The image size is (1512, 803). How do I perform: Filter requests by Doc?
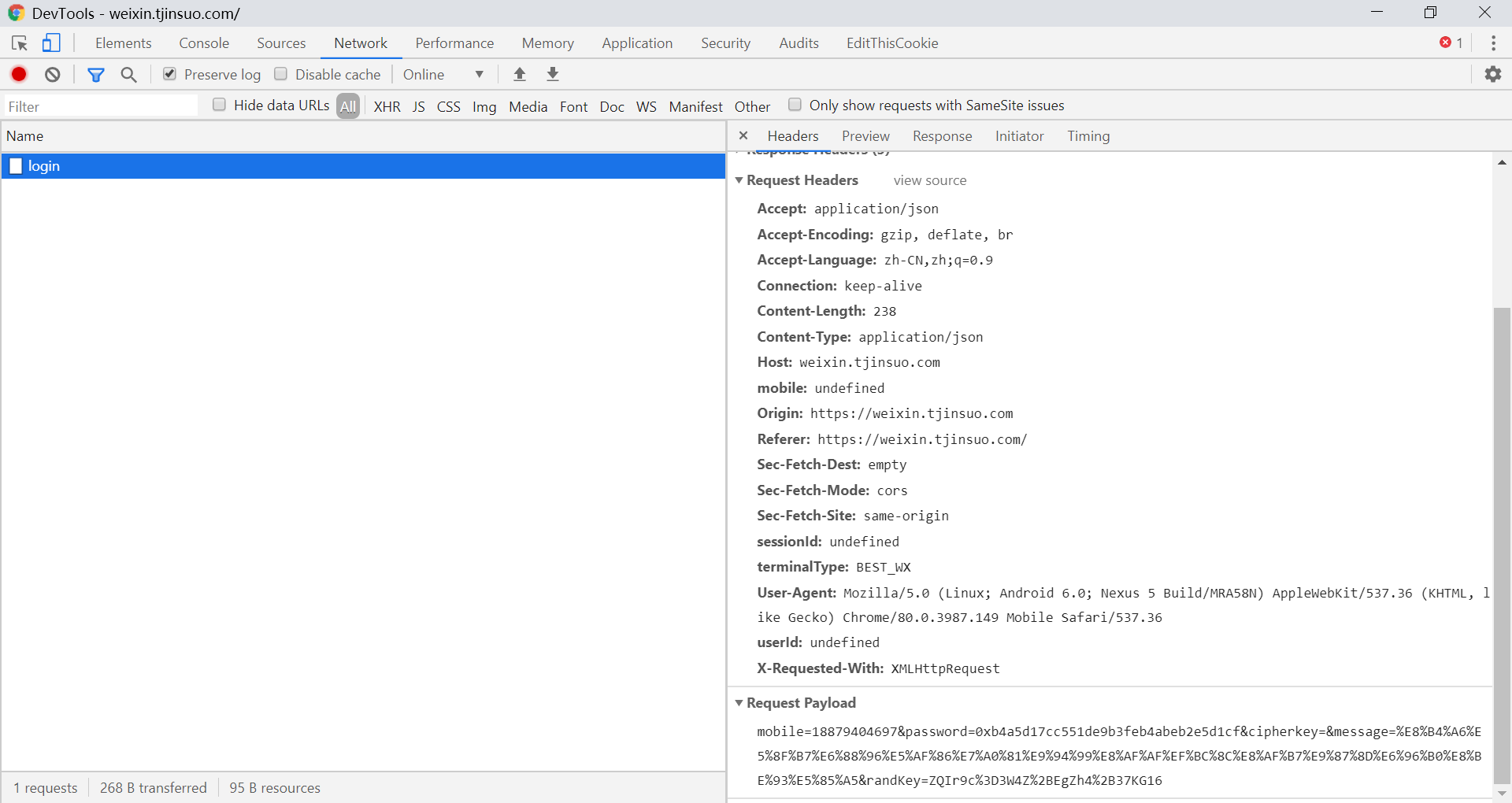coord(612,106)
